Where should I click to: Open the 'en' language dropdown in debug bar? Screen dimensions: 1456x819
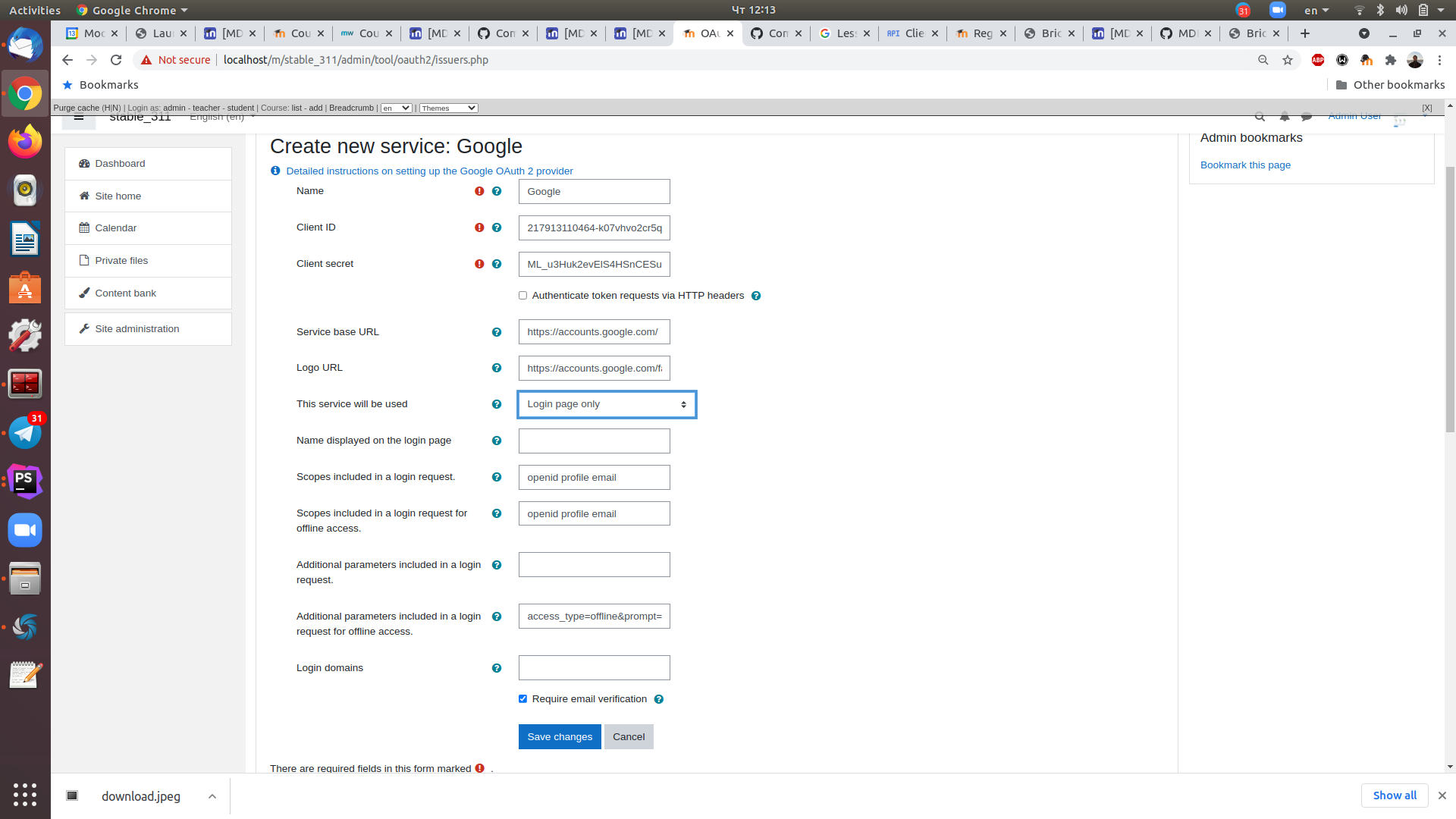(x=396, y=108)
